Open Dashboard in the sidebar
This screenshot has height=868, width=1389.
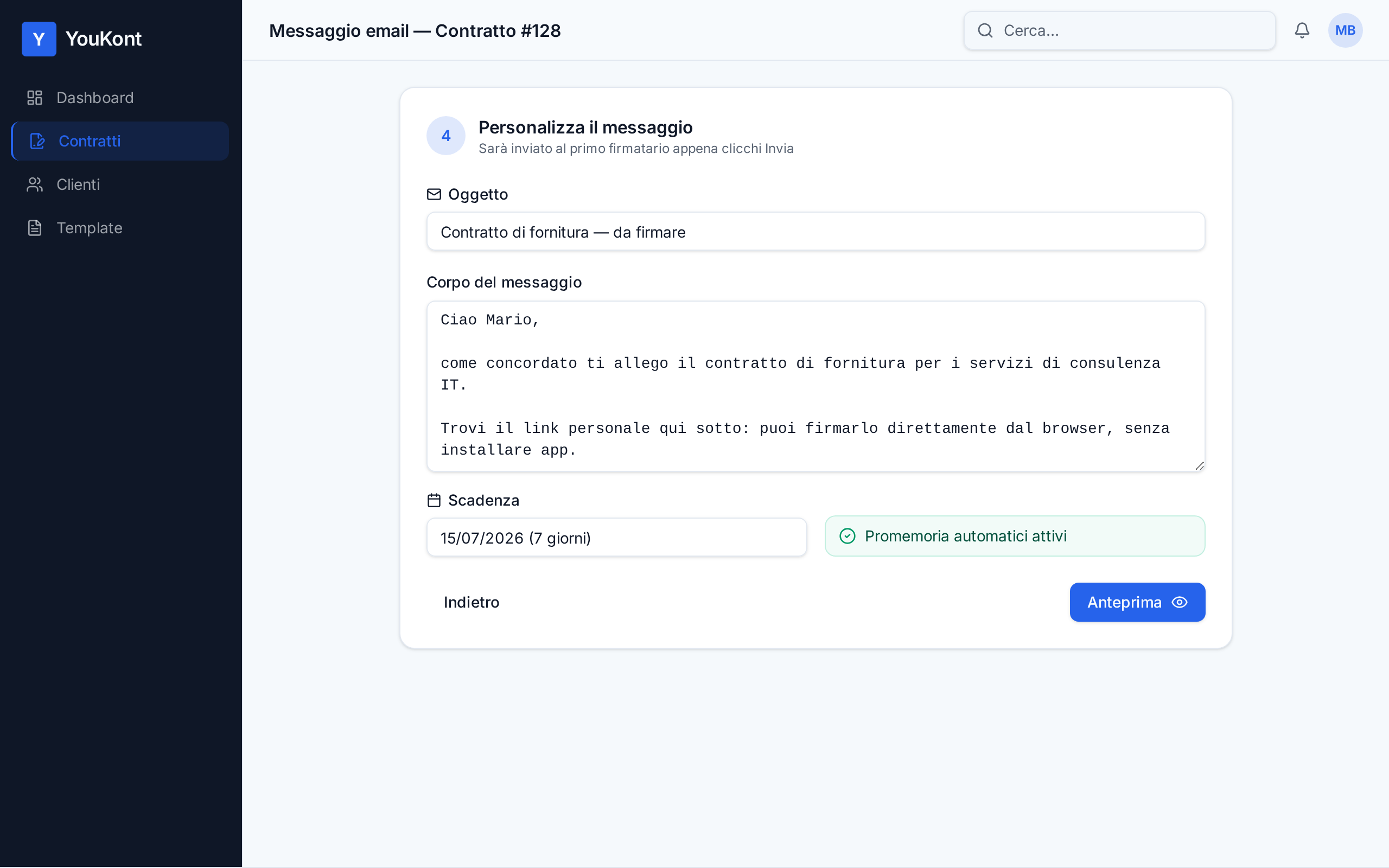[x=120, y=98]
